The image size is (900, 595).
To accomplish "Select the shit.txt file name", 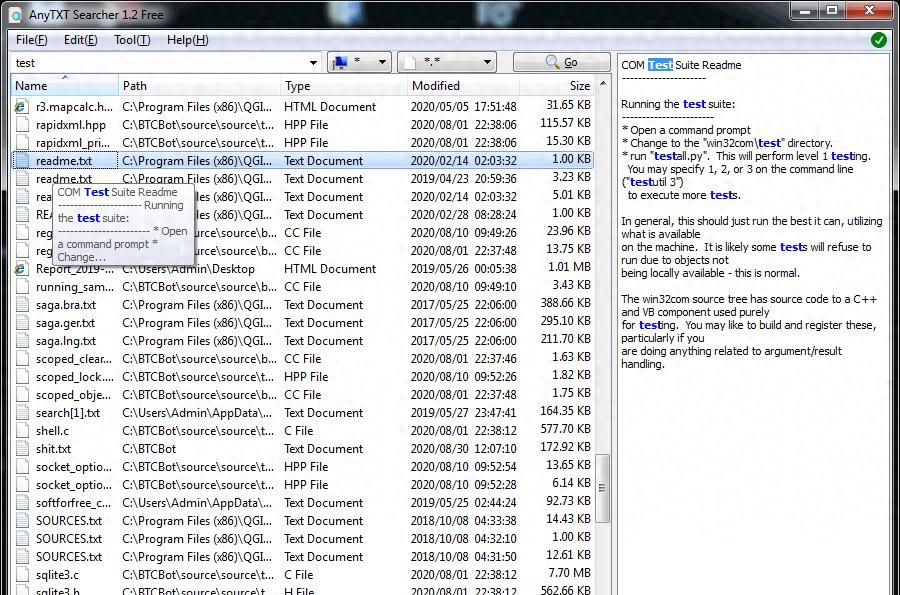I will pyautogui.click(x=53, y=449).
